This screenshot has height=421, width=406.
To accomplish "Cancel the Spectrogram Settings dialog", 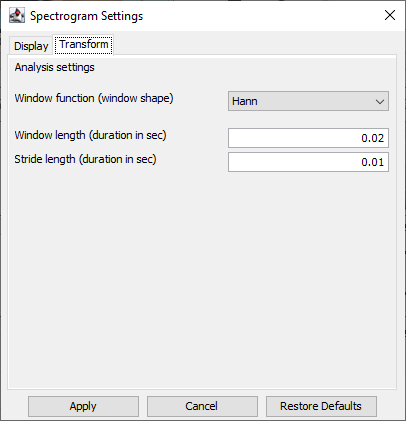I will tap(202, 406).
